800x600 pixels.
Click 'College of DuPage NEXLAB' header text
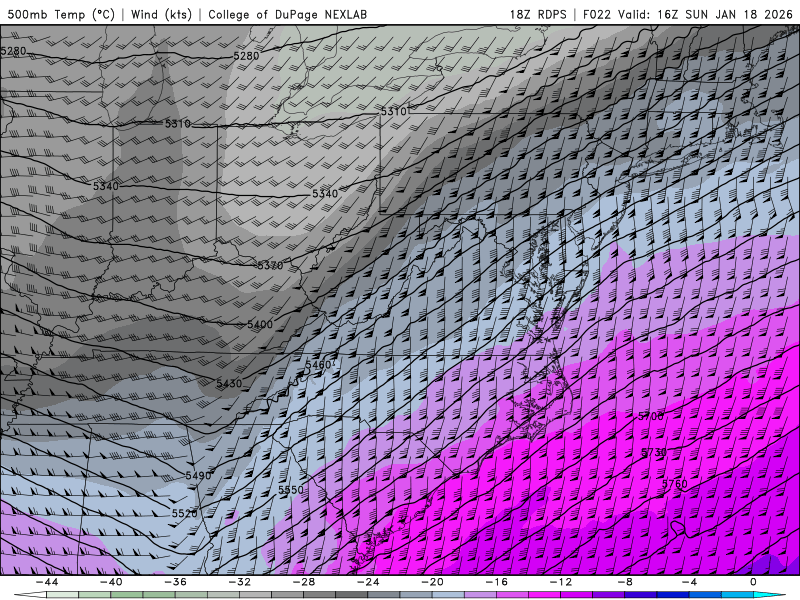[287, 14]
